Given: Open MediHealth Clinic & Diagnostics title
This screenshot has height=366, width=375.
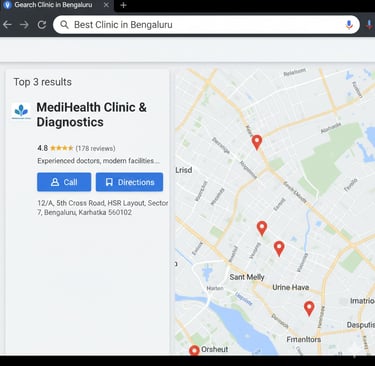Looking at the screenshot, I should (92, 115).
